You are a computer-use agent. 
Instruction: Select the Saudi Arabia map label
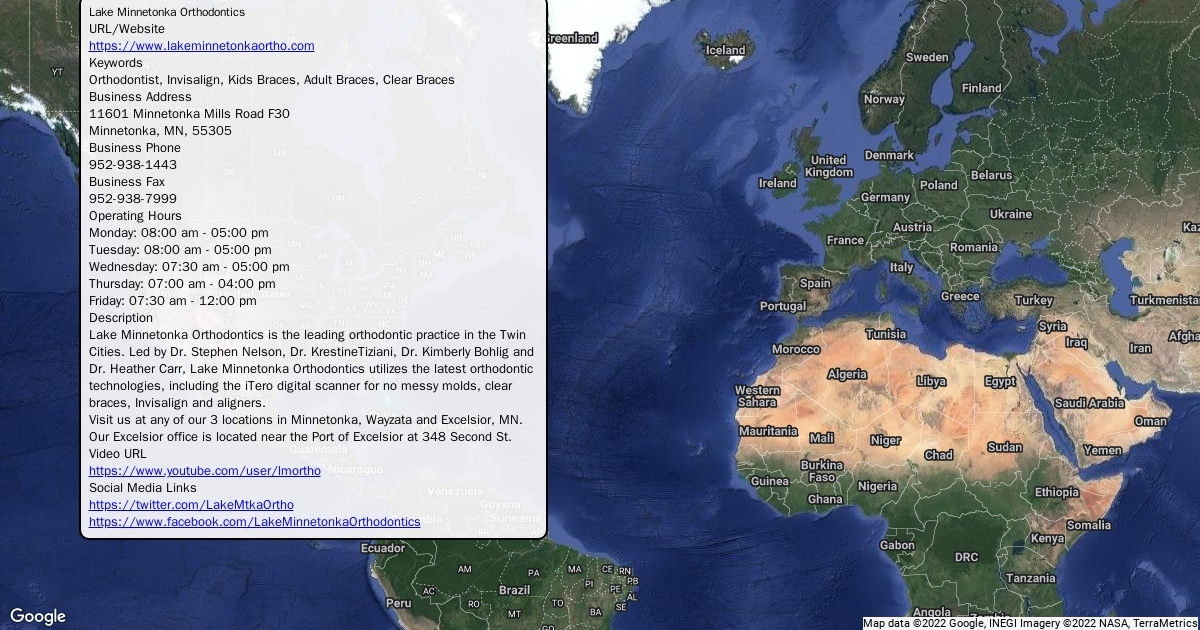[x=1089, y=403]
